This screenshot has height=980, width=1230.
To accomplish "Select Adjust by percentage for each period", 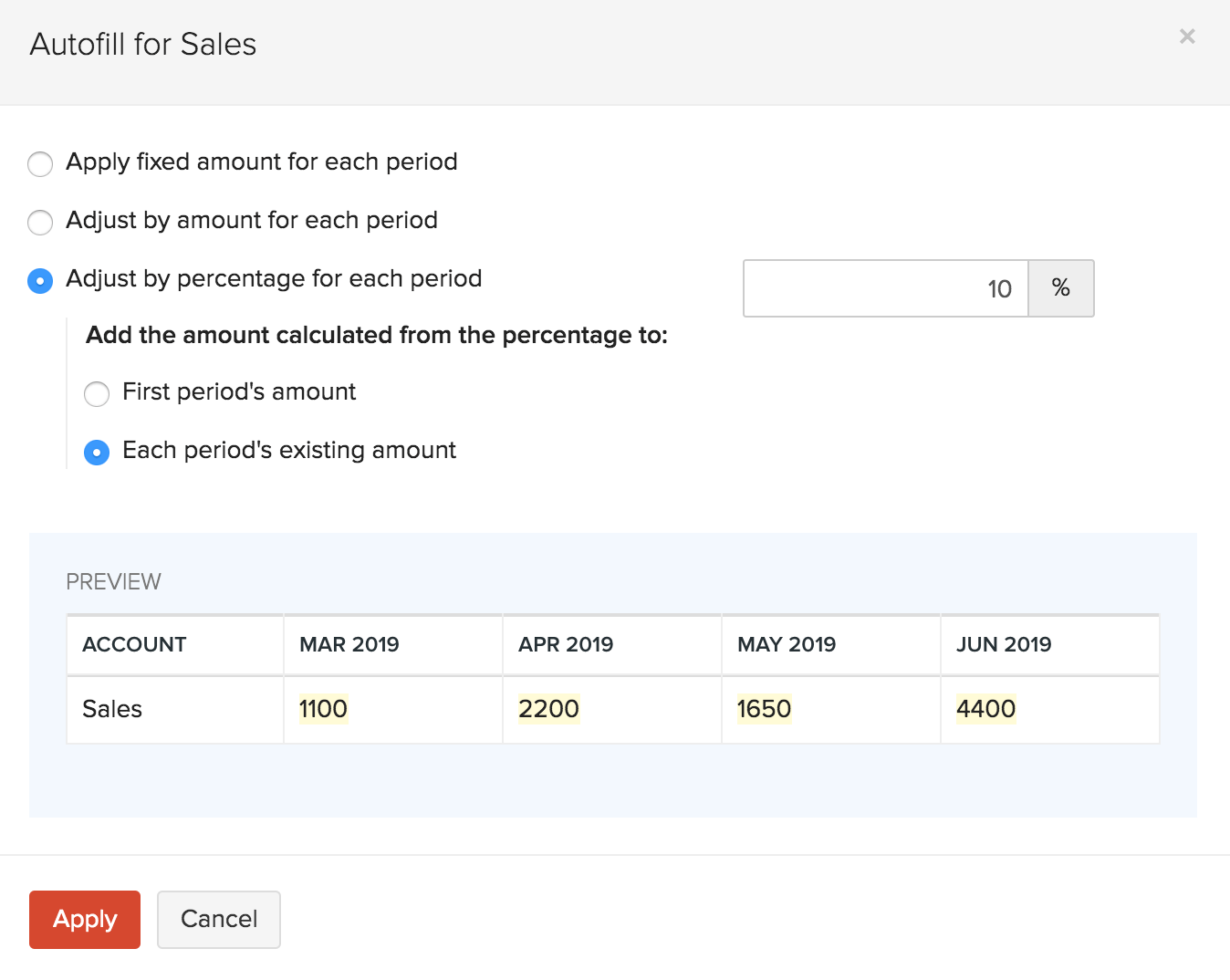I will [x=40, y=281].
